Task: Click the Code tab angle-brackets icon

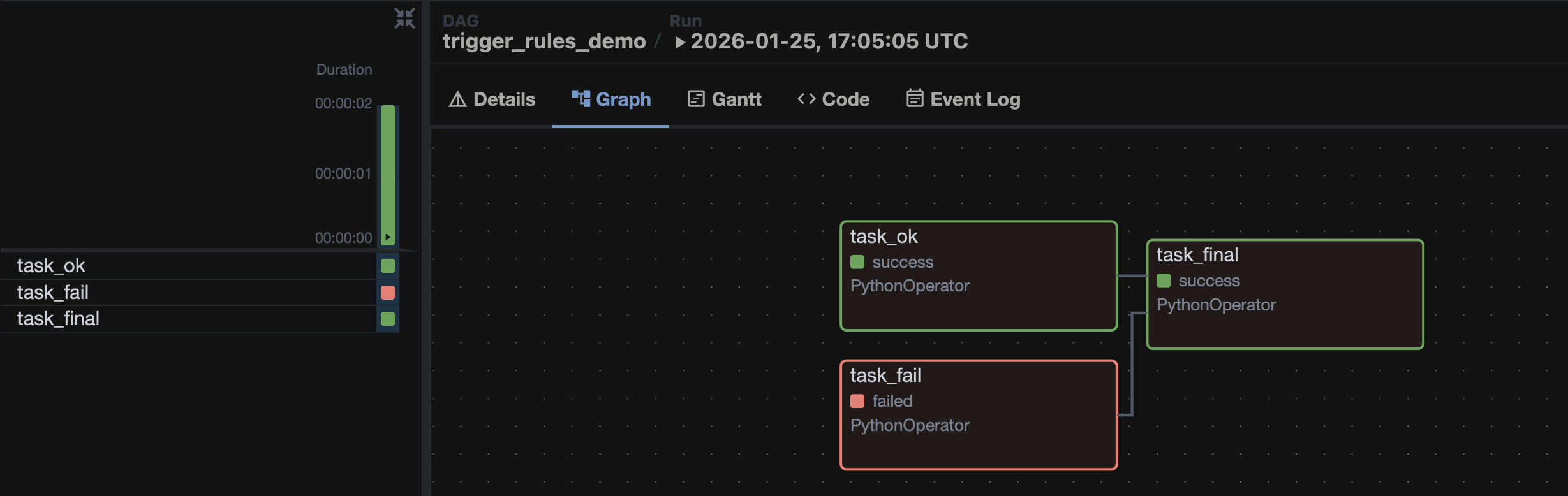Action: 806,99
